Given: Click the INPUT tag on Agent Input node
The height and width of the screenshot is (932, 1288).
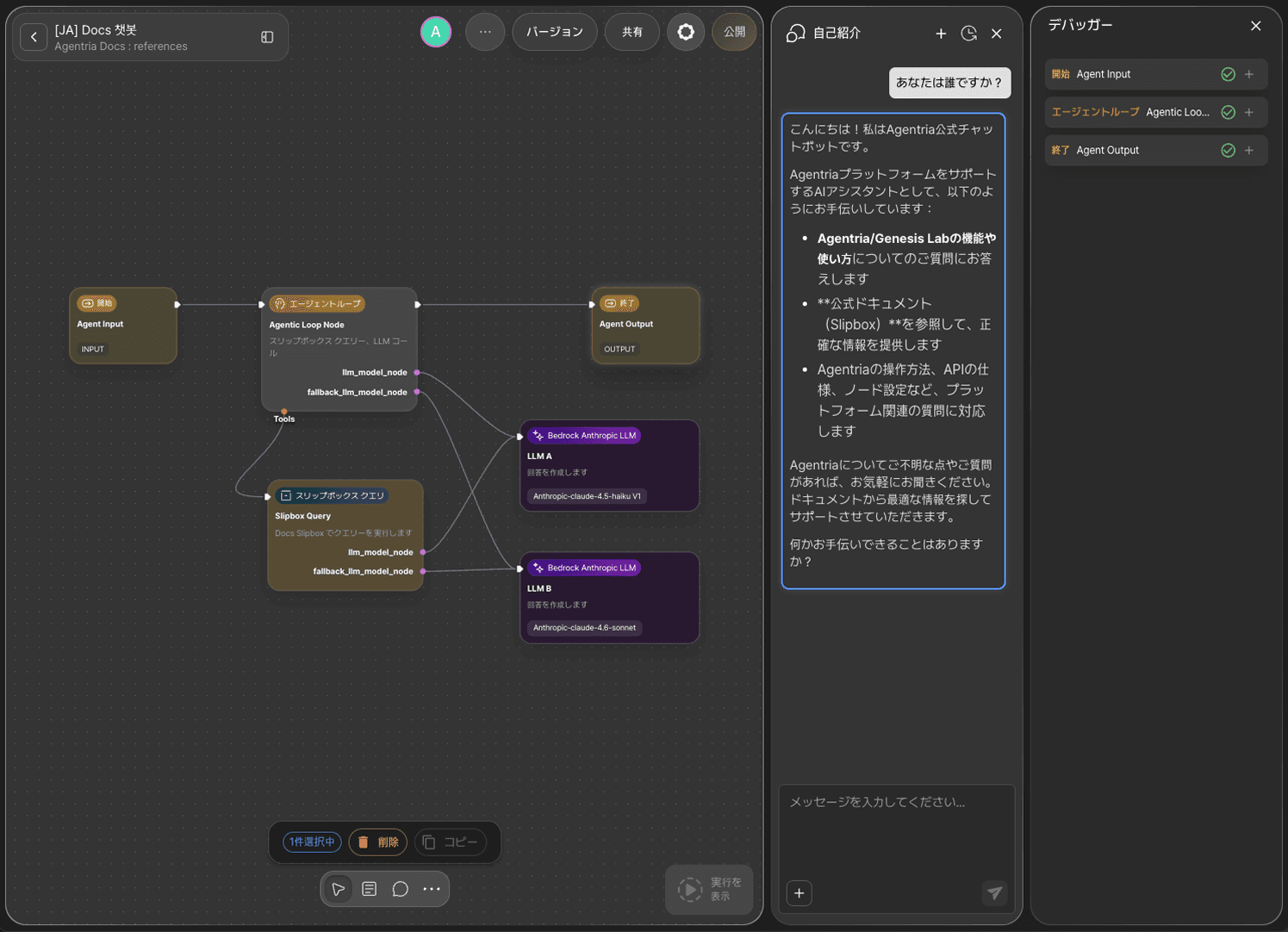Looking at the screenshot, I should pos(92,349).
